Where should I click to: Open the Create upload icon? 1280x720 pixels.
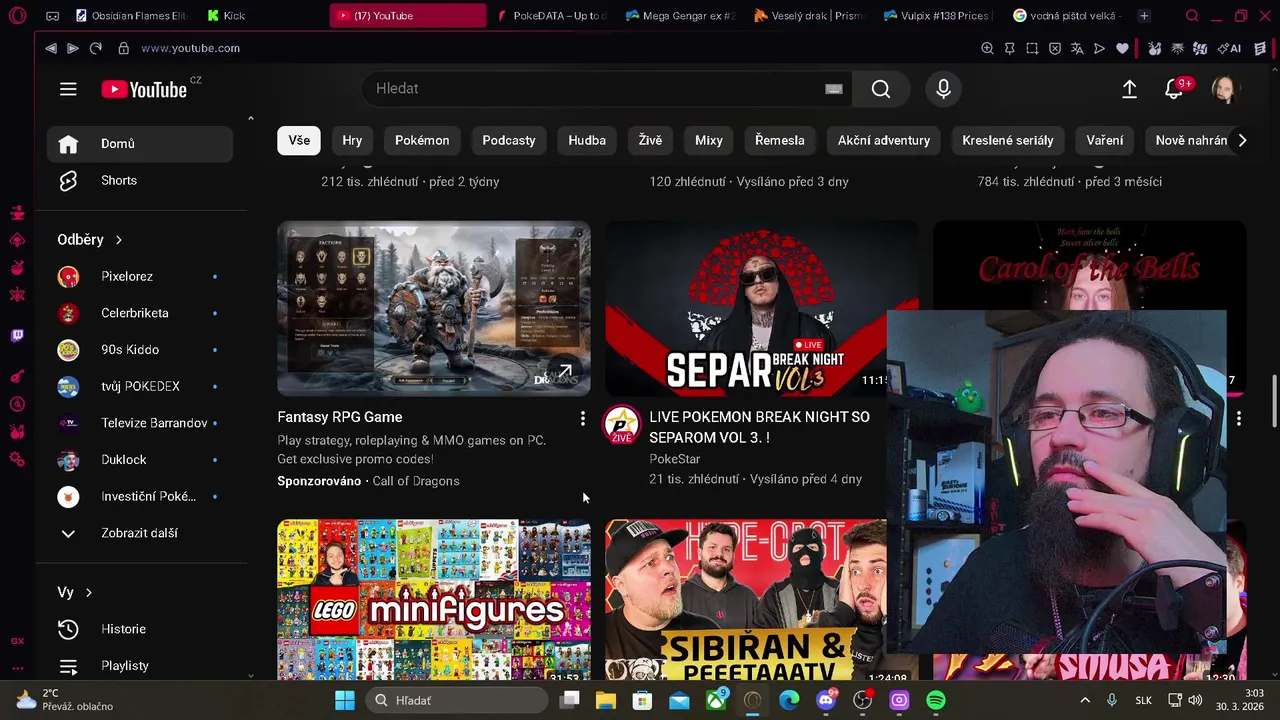coord(1129,89)
